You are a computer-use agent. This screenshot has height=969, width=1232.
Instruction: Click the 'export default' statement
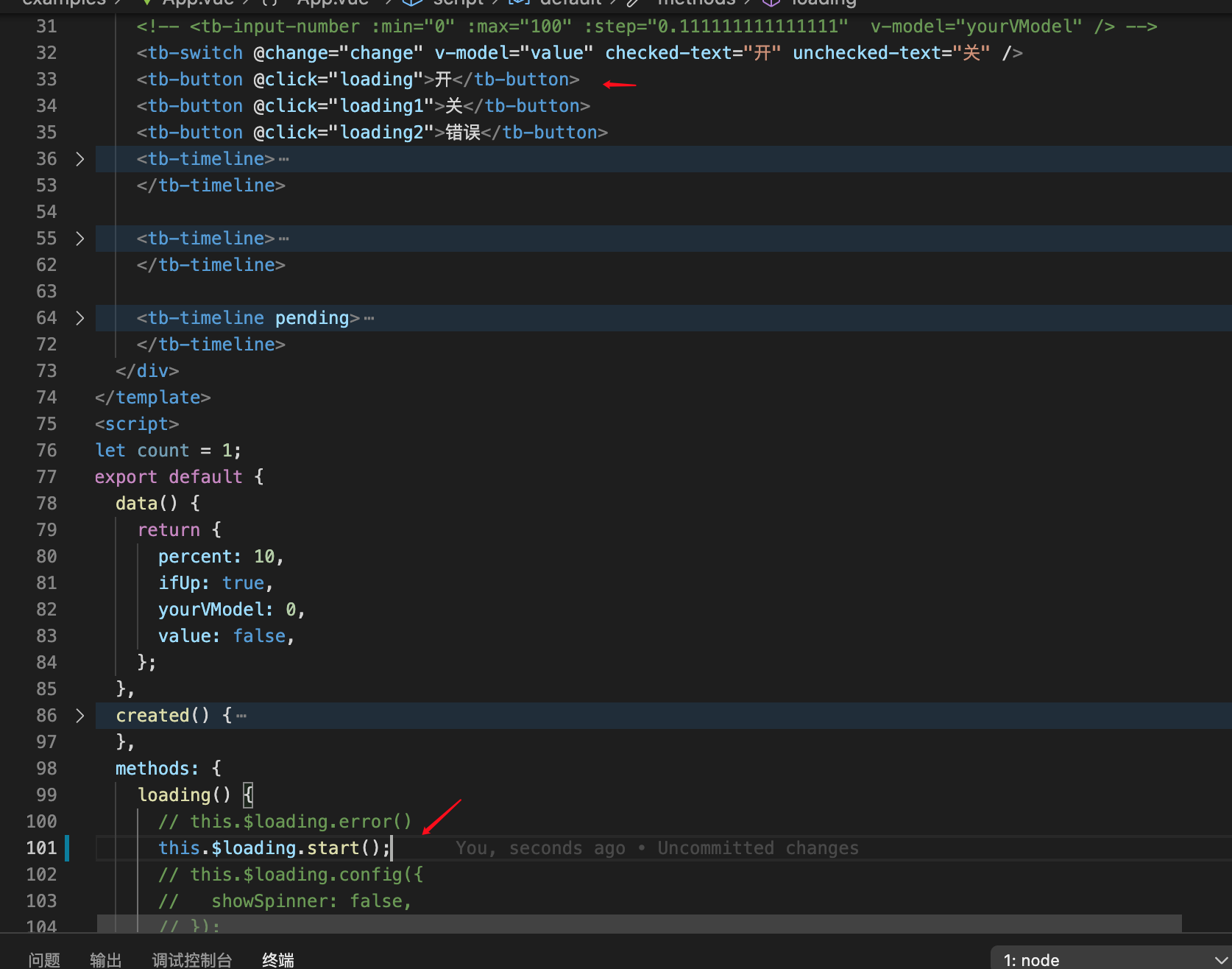pos(169,477)
